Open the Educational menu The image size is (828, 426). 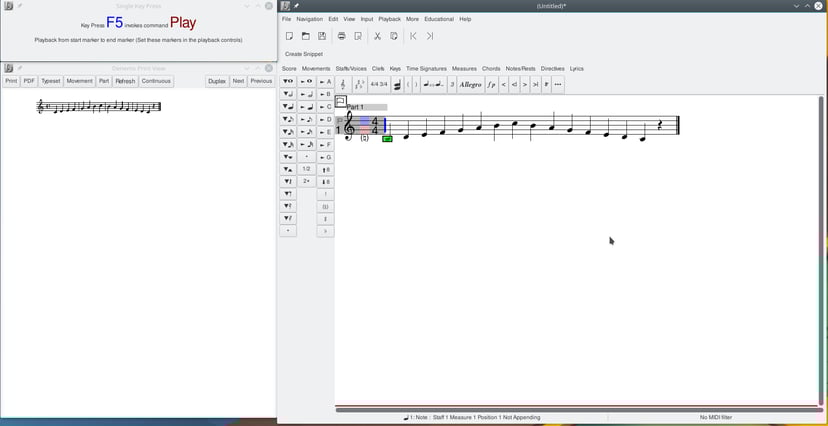[439, 19]
